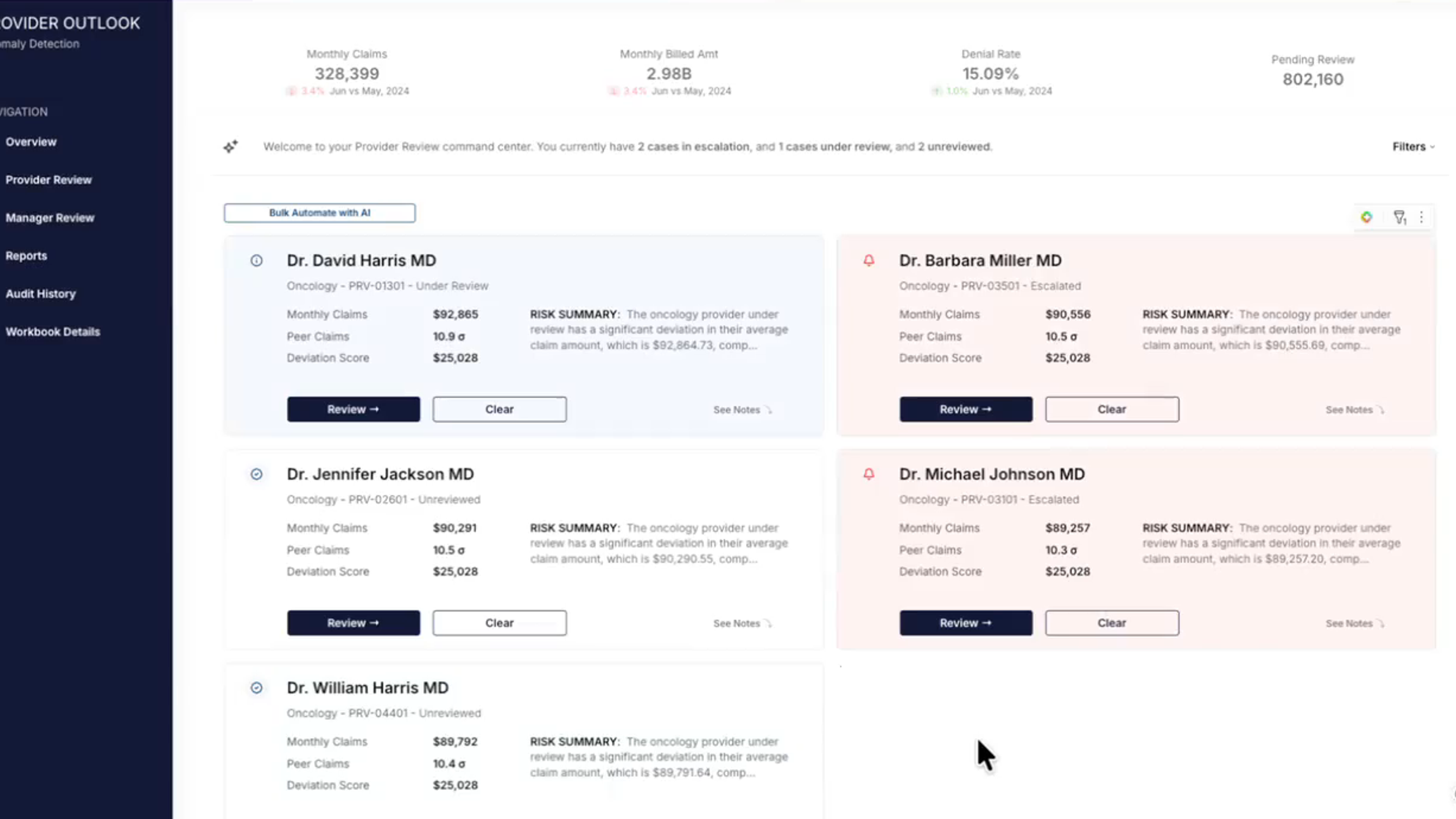
Task: Click the Monthly Claims value 328,399
Action: coord(347,74)
